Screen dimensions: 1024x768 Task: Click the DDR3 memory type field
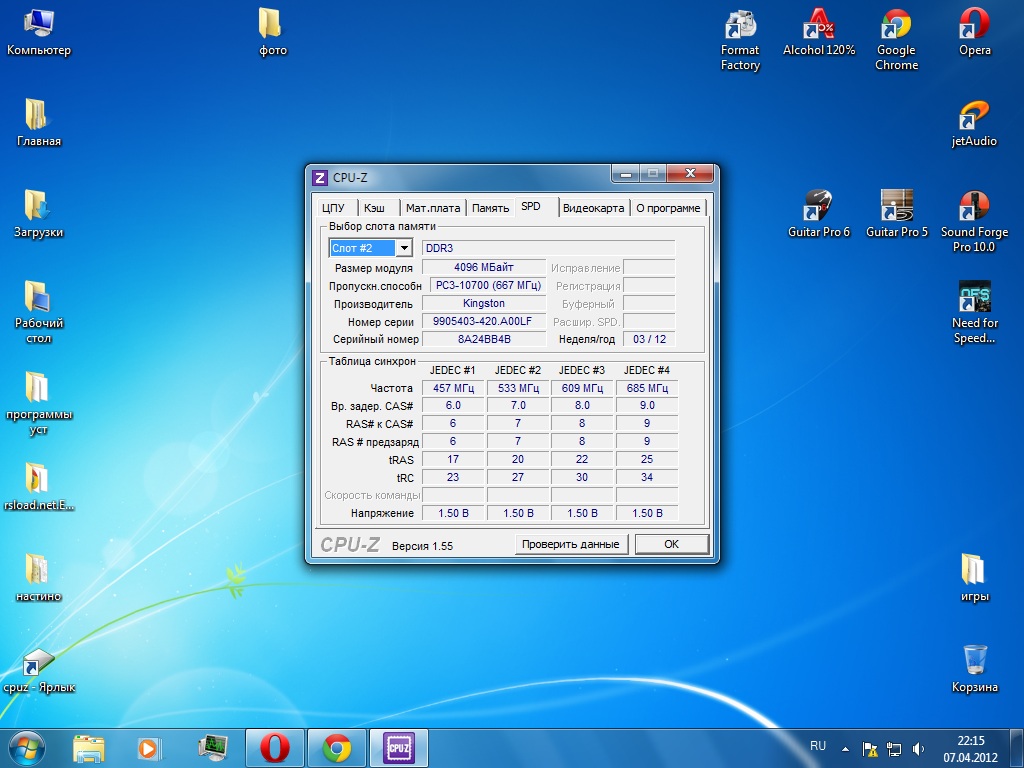549,248
